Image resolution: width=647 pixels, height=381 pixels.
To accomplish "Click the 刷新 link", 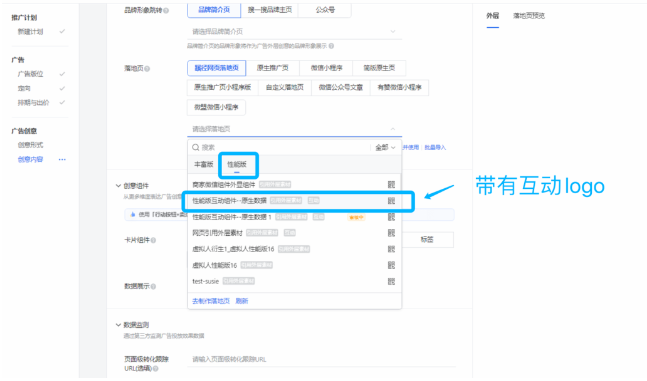I will tap(242, 301).
